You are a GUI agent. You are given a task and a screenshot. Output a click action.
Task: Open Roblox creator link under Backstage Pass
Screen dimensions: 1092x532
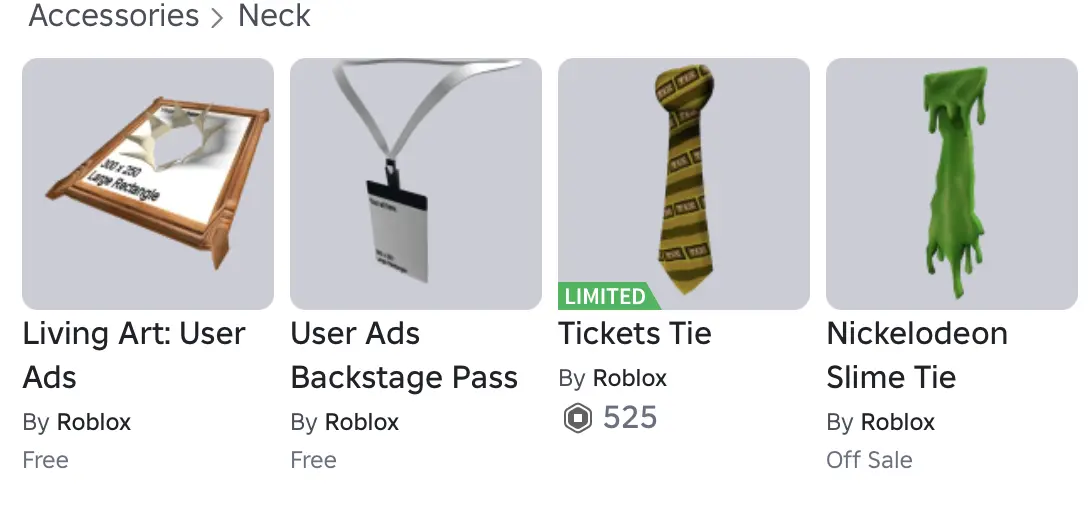(x=362, y=422)
